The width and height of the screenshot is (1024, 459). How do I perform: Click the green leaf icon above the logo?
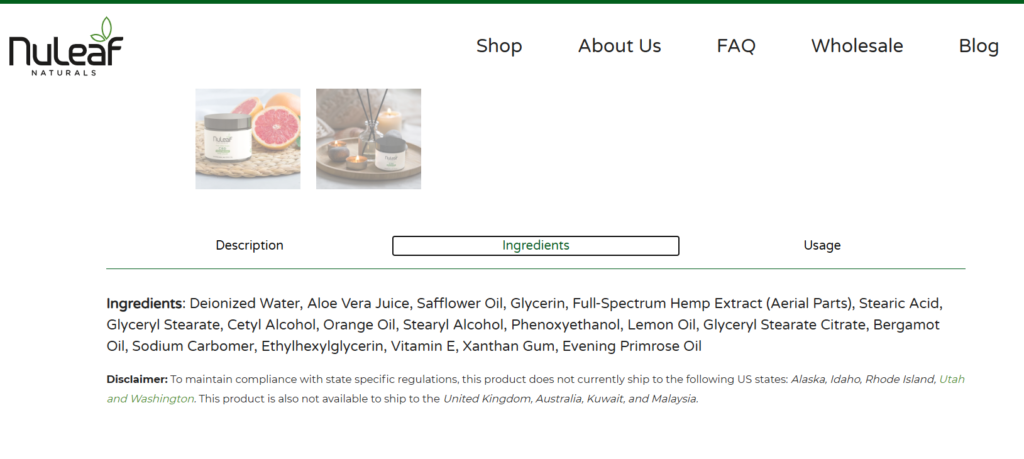[x=103, y=29]
